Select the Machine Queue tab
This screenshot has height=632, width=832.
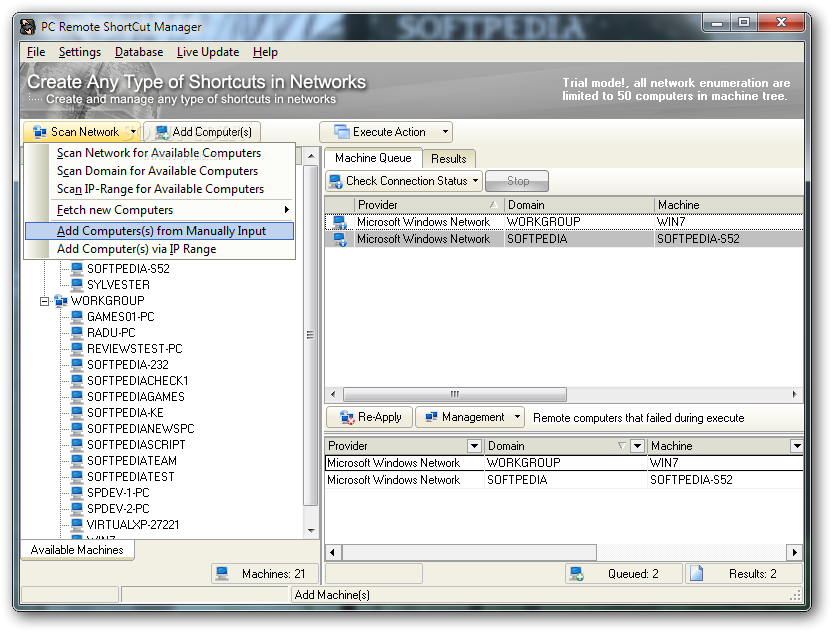click(373, 158)
